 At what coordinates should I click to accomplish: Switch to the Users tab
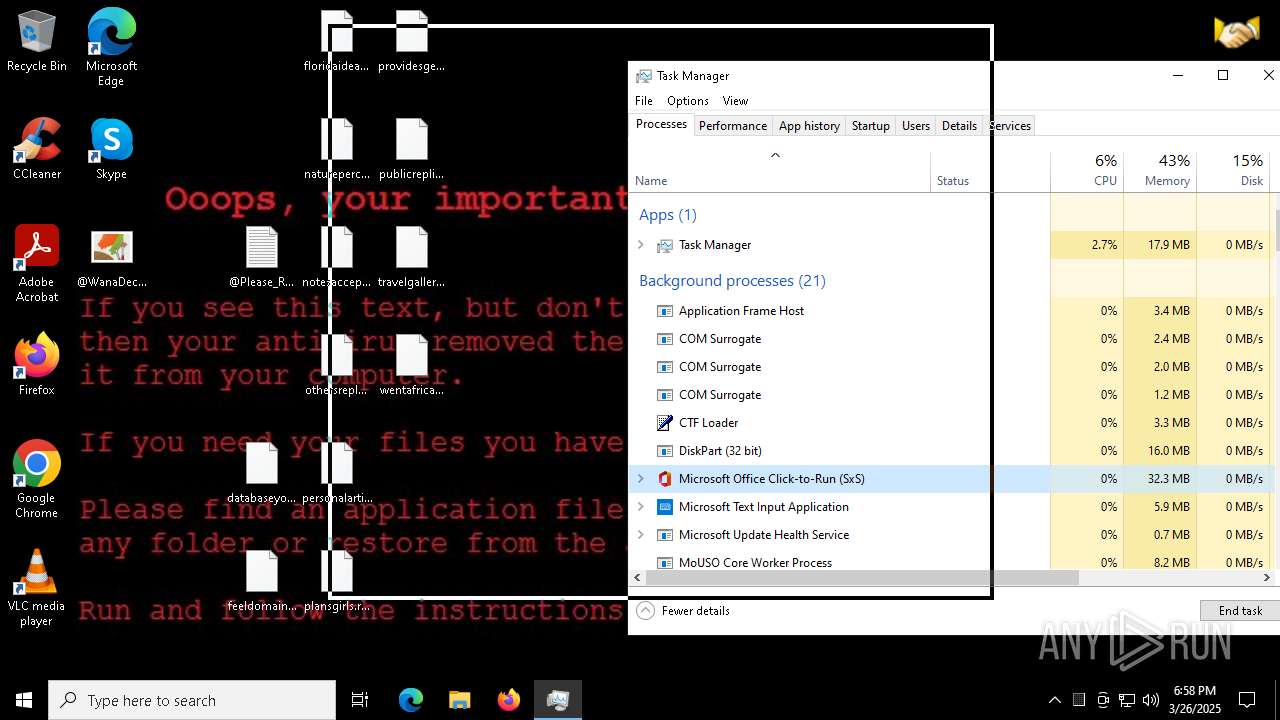coord(916,126)
